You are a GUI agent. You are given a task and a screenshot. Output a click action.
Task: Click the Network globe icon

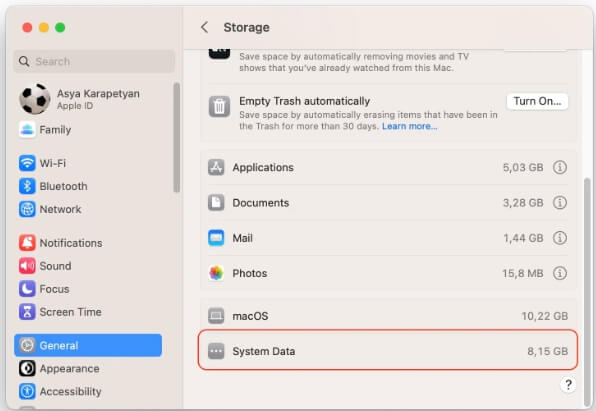(27, 209)
